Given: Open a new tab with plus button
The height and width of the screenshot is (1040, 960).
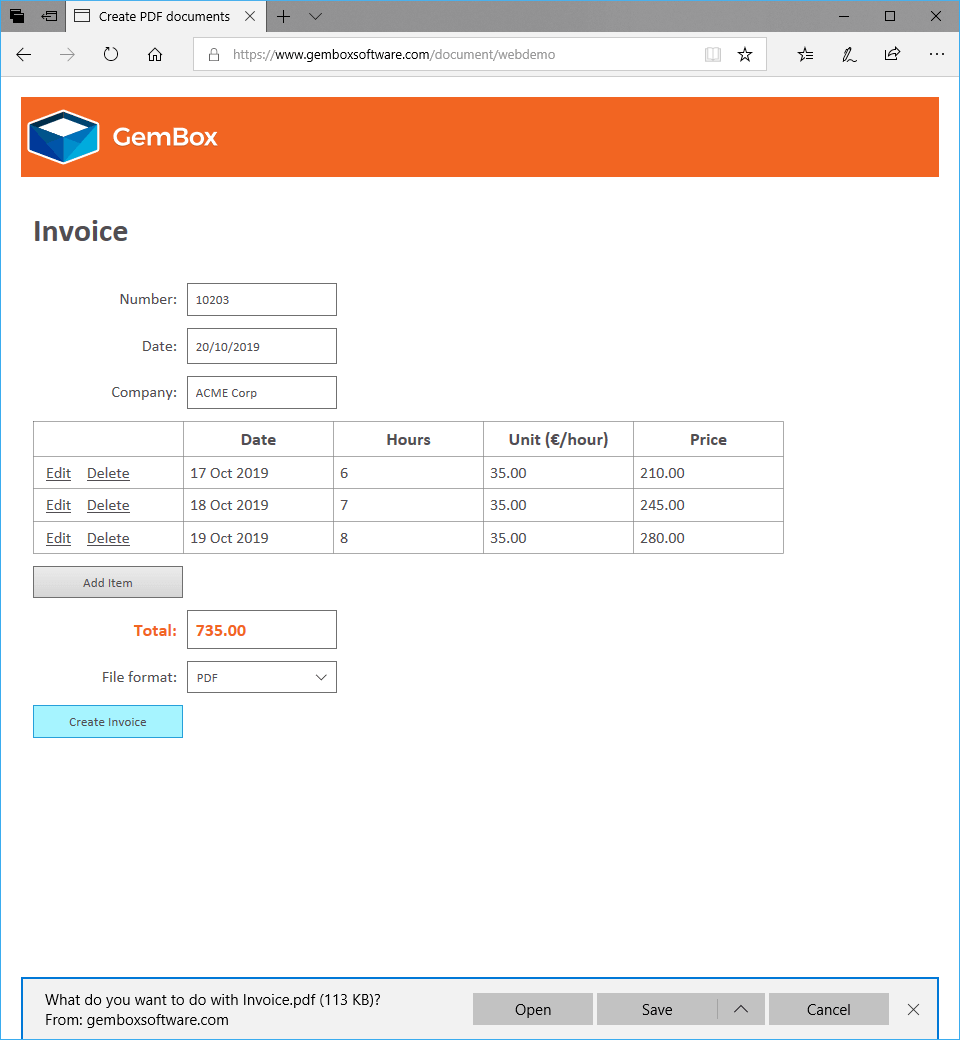Looking at the screenshot, I should 284,17.
